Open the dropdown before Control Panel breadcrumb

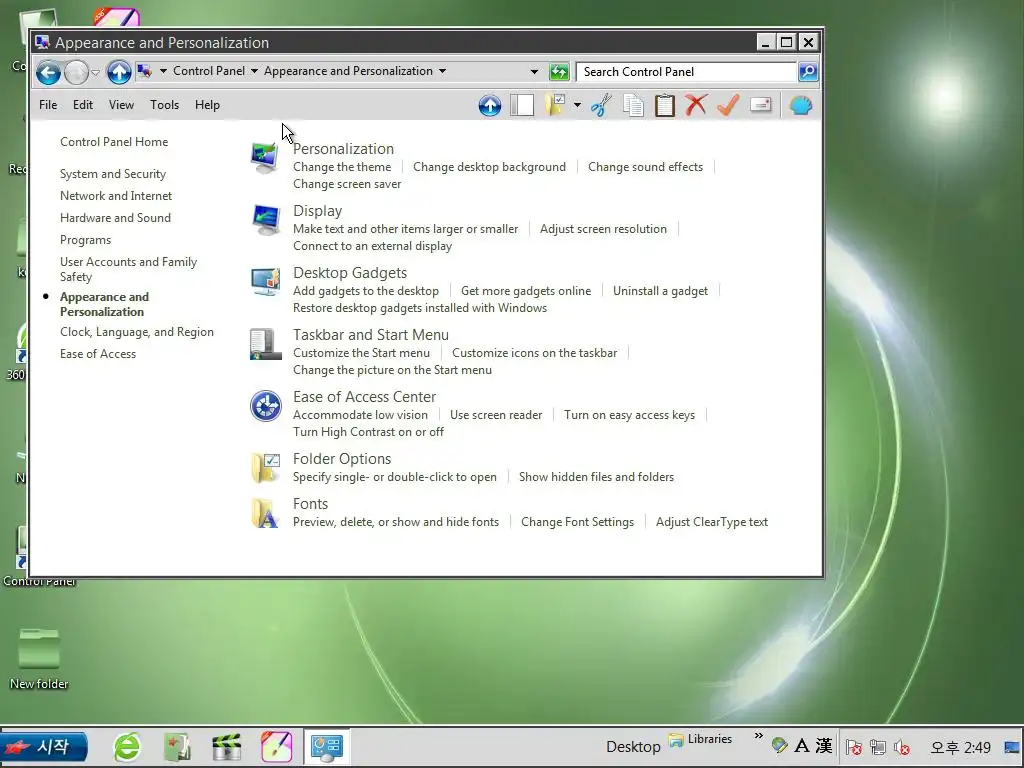pos(163,71)
